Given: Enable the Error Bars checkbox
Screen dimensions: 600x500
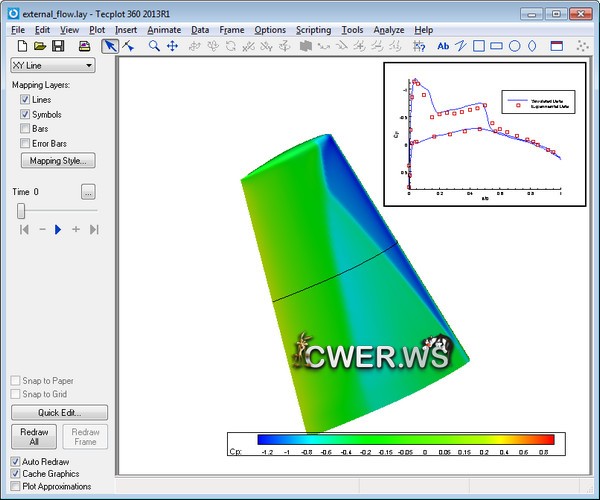Looking at the screenshot, I should point(25,144).
